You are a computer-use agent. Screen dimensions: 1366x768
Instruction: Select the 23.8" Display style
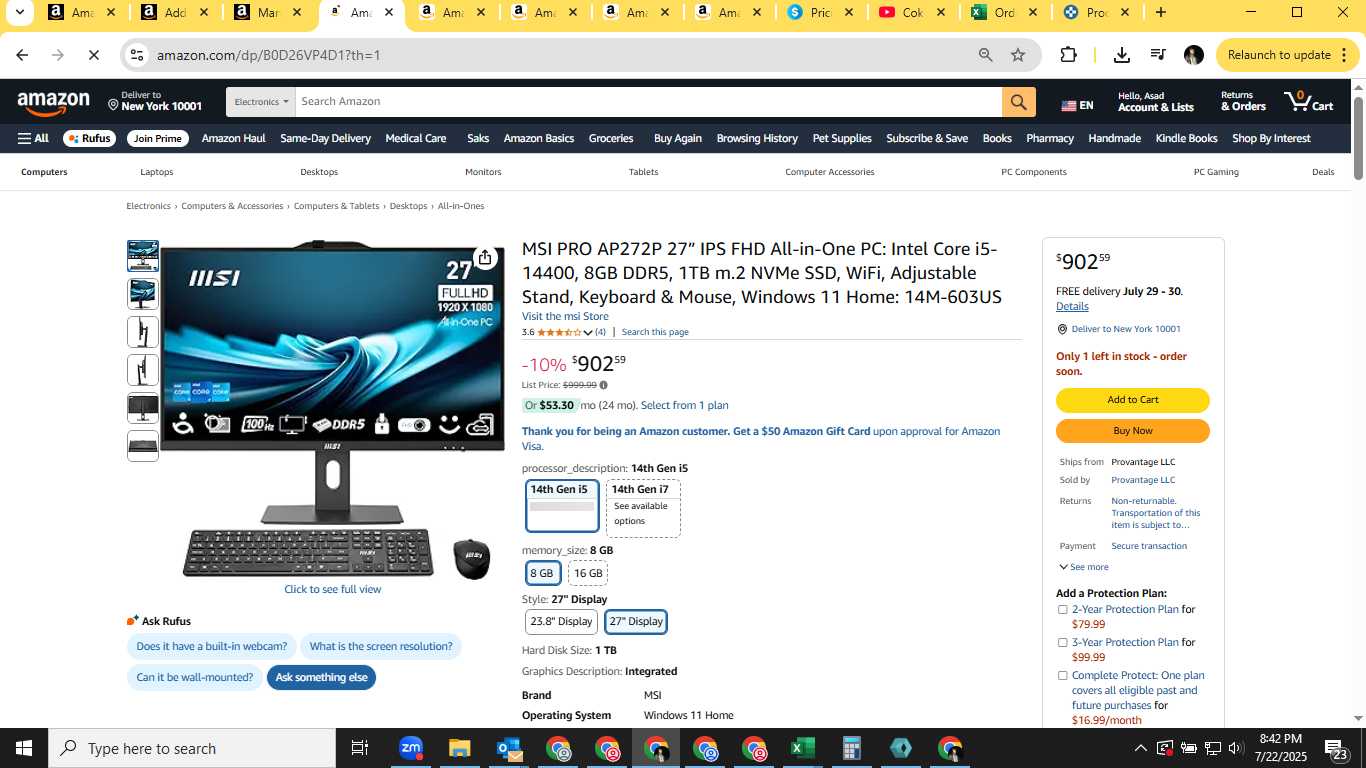coord(561,622)
